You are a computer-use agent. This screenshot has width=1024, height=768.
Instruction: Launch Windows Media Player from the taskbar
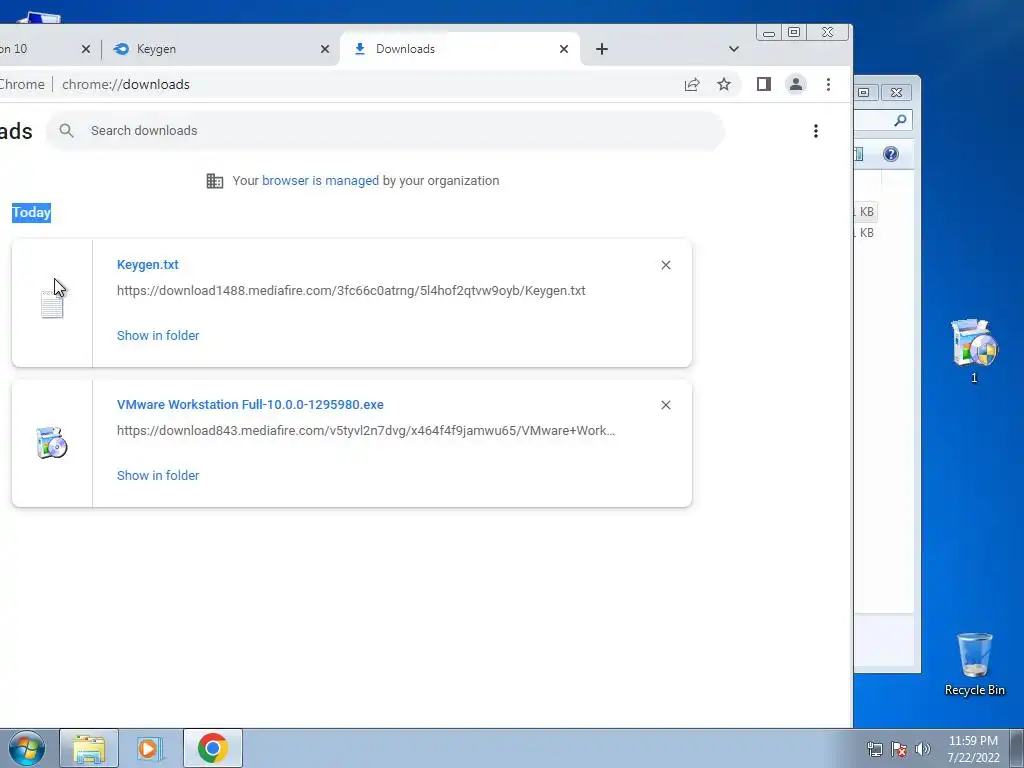point(150,748)
